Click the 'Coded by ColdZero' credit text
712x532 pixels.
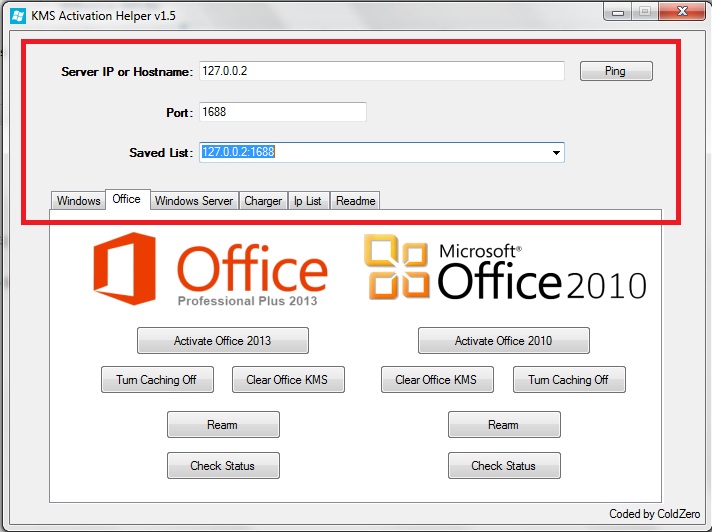[654, 514]
